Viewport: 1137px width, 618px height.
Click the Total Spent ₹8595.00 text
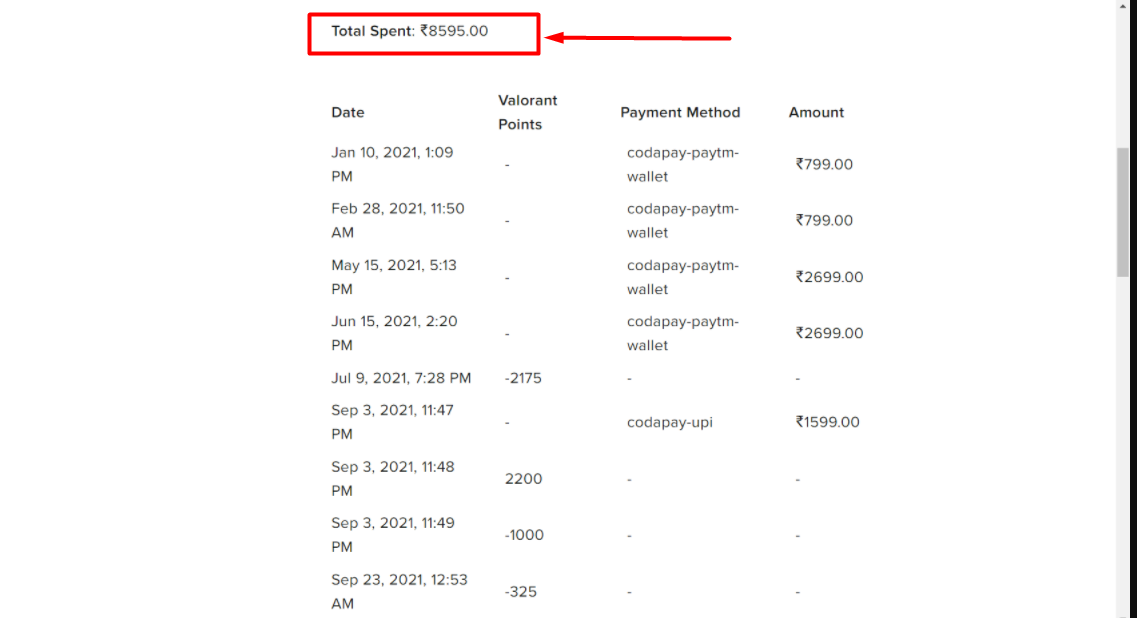410,31
